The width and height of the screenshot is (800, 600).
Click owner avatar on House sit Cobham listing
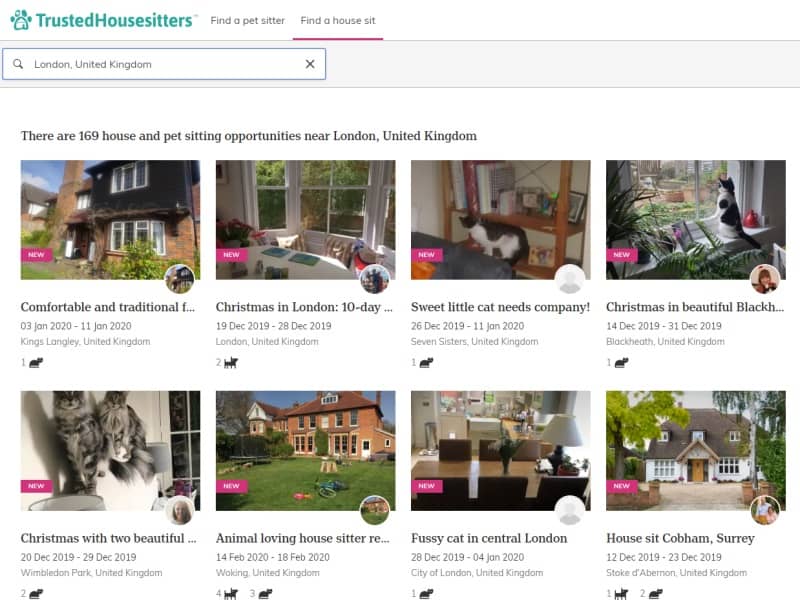coord(765,510)
